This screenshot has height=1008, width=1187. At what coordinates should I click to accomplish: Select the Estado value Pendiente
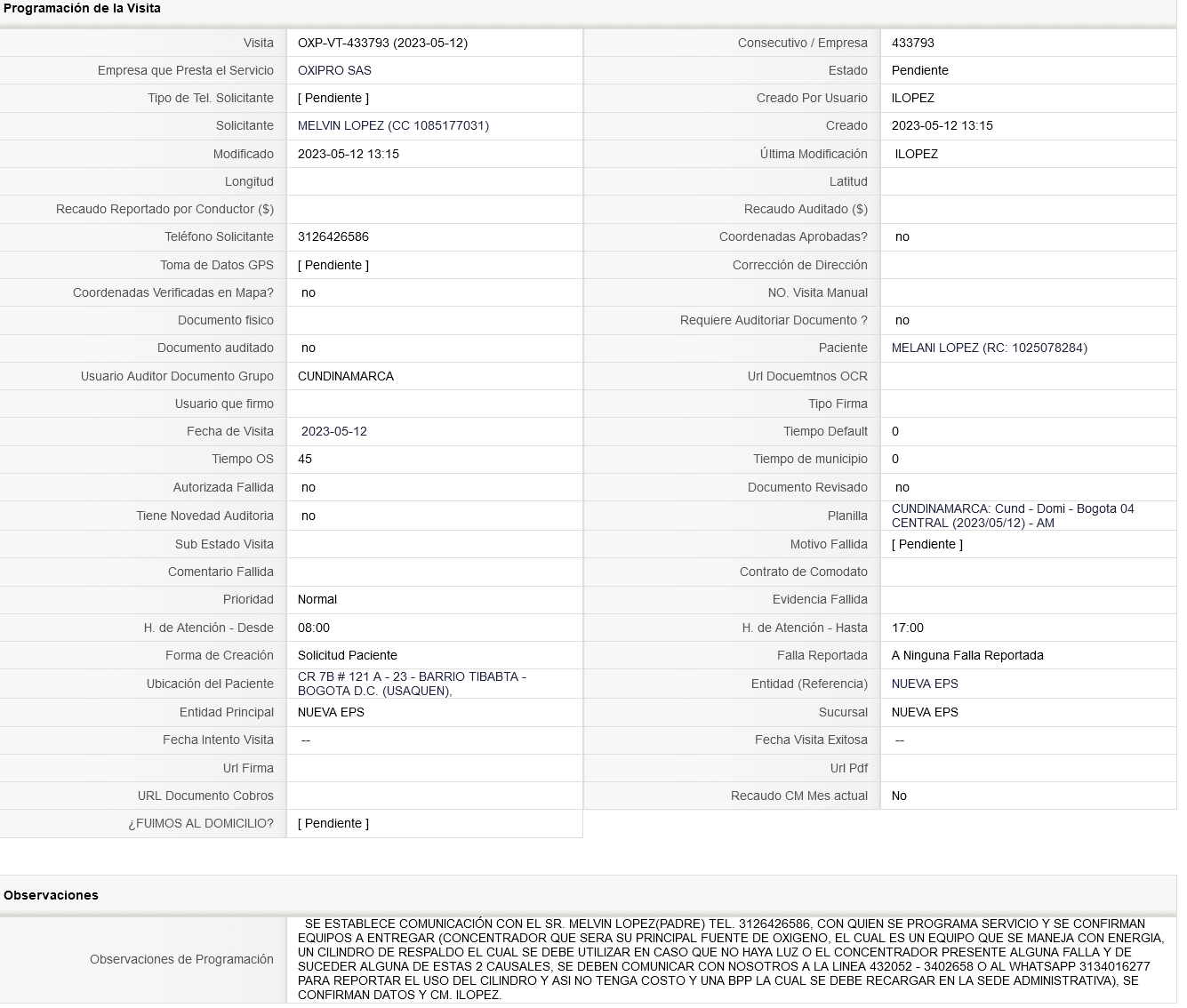(919, 70)
